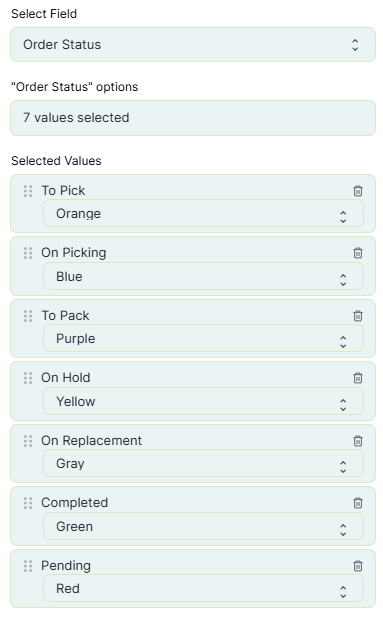383x617 pixels.
Task: Delete the Completed status value
Action: [x=357, y=503]
